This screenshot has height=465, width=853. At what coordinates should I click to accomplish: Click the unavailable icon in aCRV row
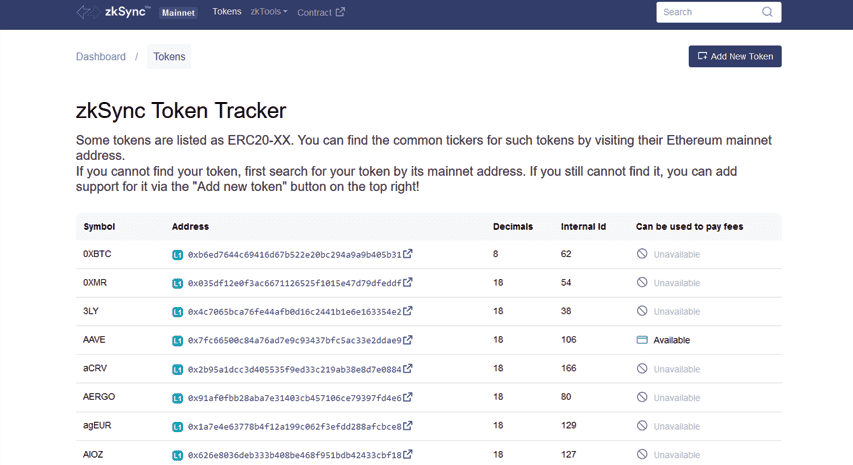point(642,368)
